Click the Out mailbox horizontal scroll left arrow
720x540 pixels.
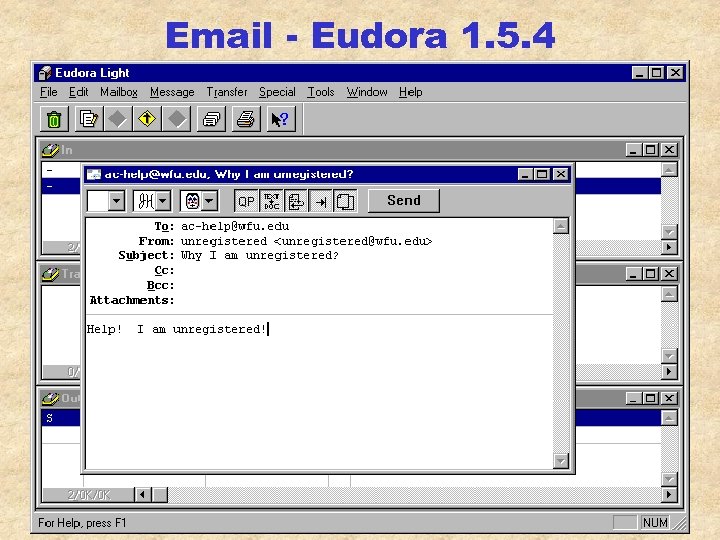(142, 495)
